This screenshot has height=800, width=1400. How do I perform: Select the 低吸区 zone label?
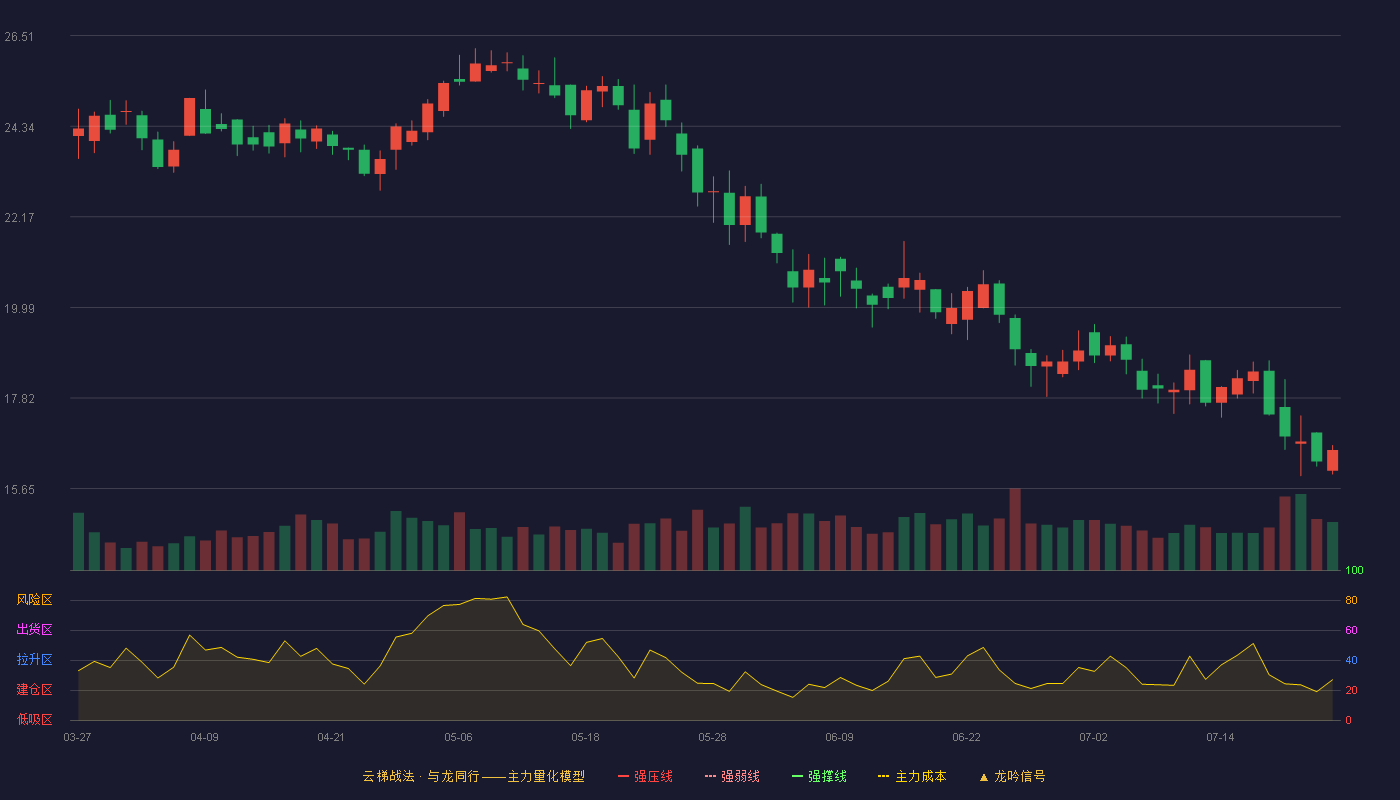coord(34,719)
